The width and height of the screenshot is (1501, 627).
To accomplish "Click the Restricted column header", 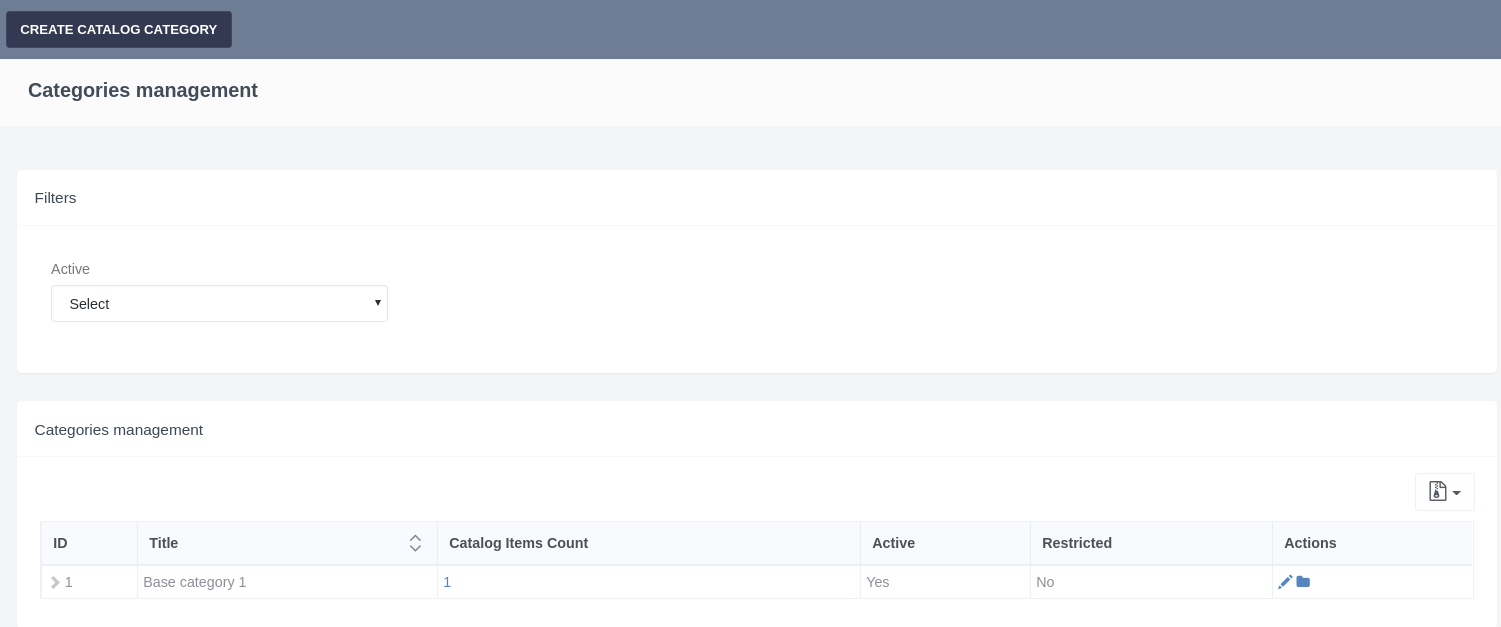I will pos(1076,543).
